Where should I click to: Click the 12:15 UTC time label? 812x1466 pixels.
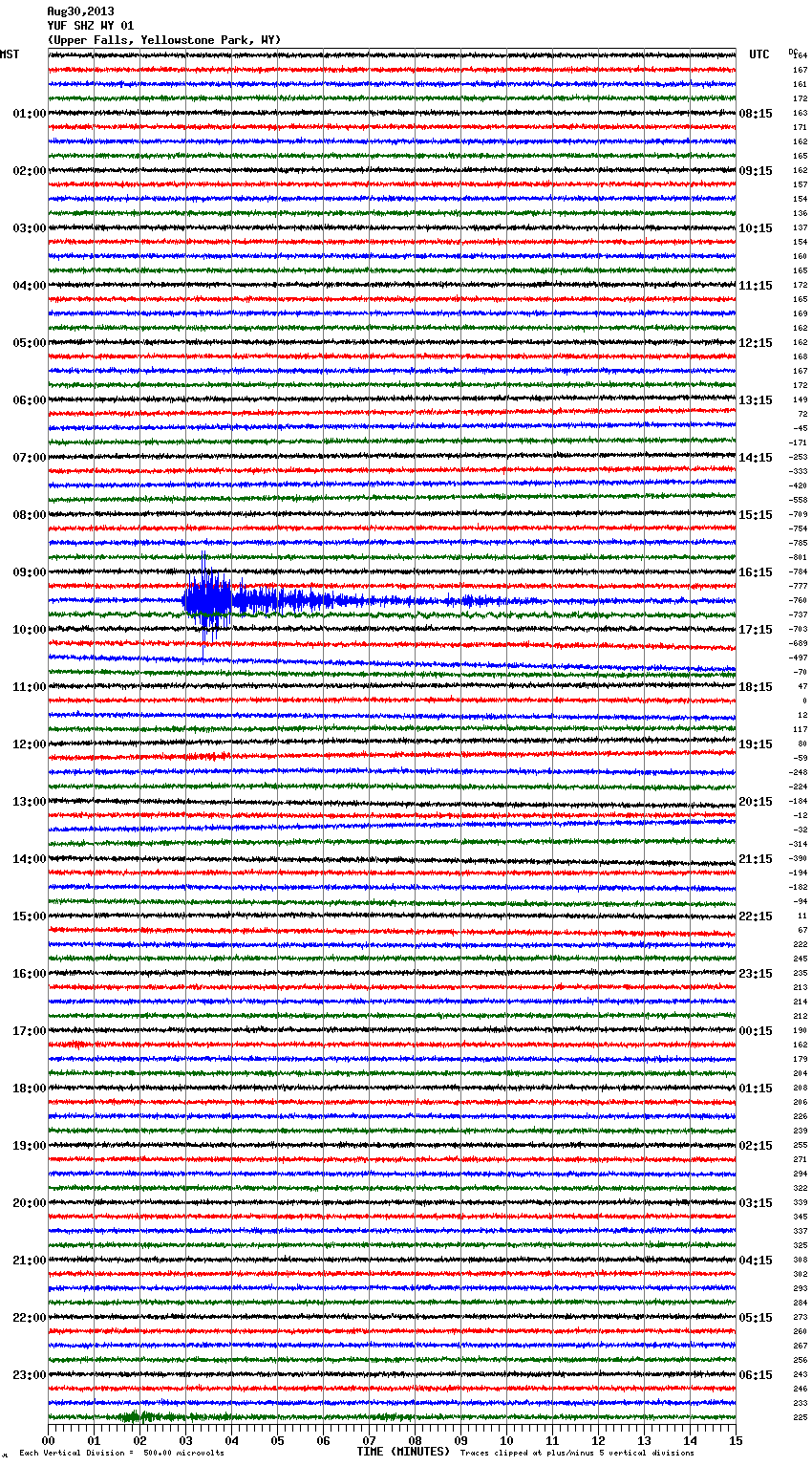[x=756, y=343]
